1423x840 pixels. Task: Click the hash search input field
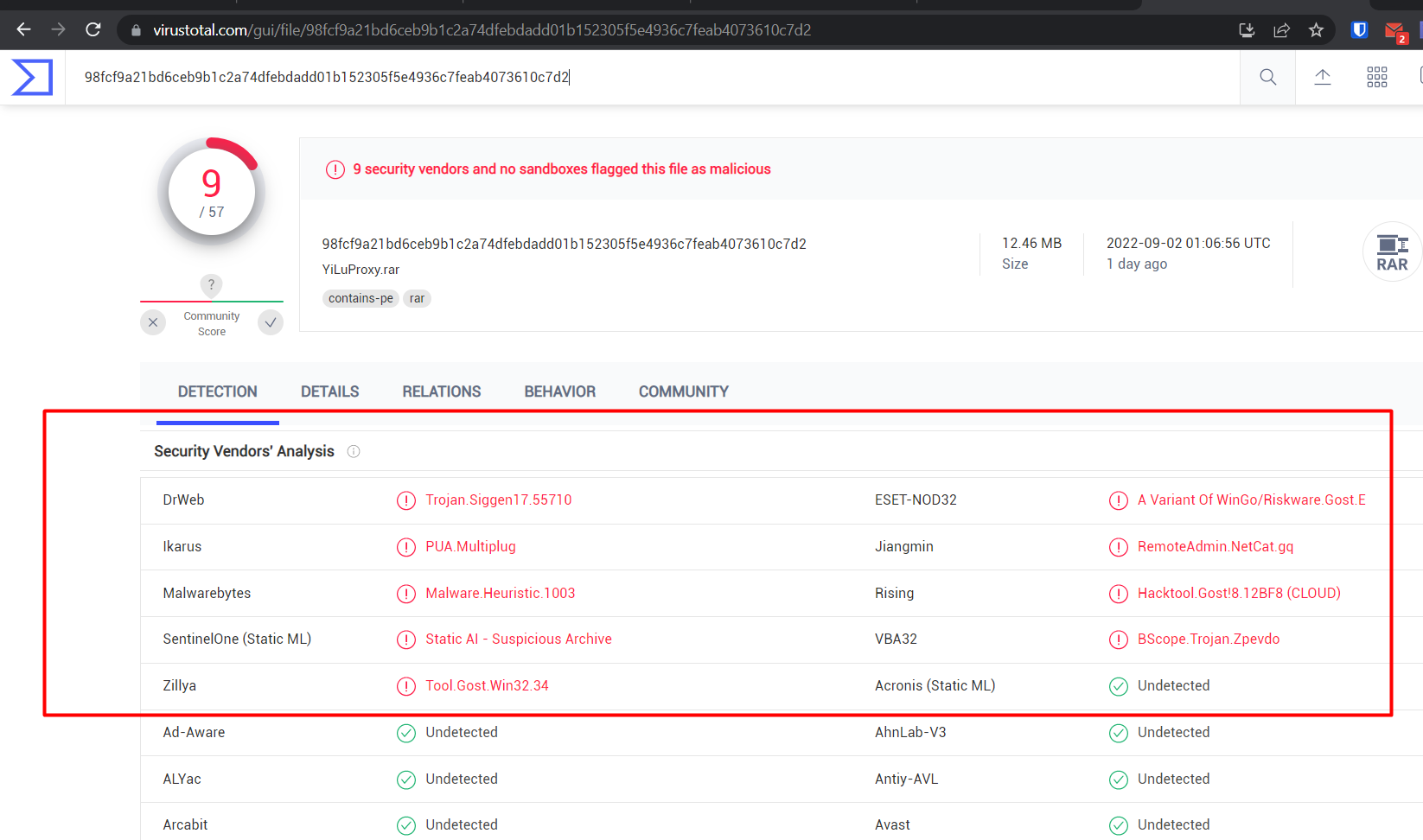pyautogui.click(x=653, y=77)
